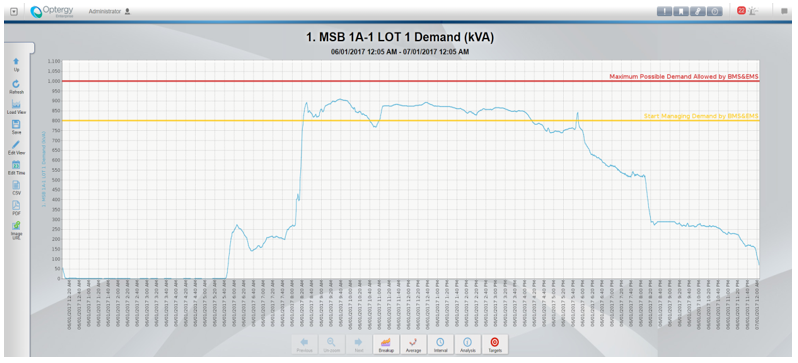Viewport: 798px width, 363px height.
Task: Save the current view from sidebar
Action: (x=16, y=127)
